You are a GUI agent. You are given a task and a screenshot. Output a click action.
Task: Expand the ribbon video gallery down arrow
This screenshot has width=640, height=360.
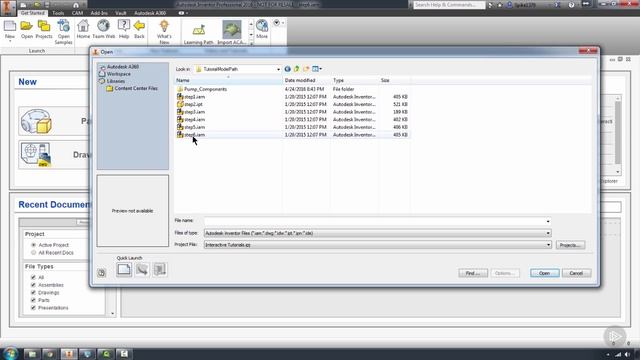tap(251, 35)
